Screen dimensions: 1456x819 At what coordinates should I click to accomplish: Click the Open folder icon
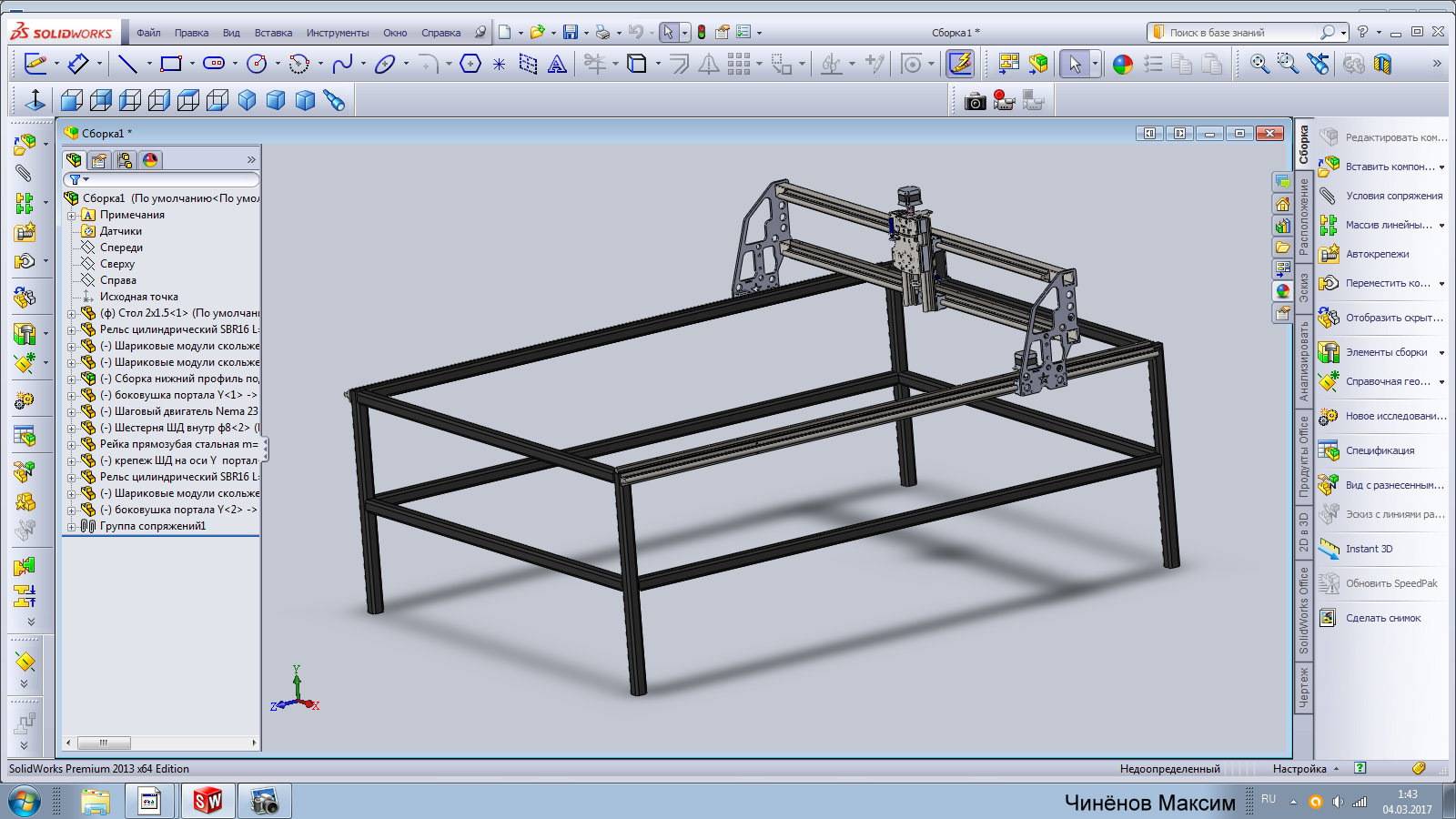coord(537,32)
